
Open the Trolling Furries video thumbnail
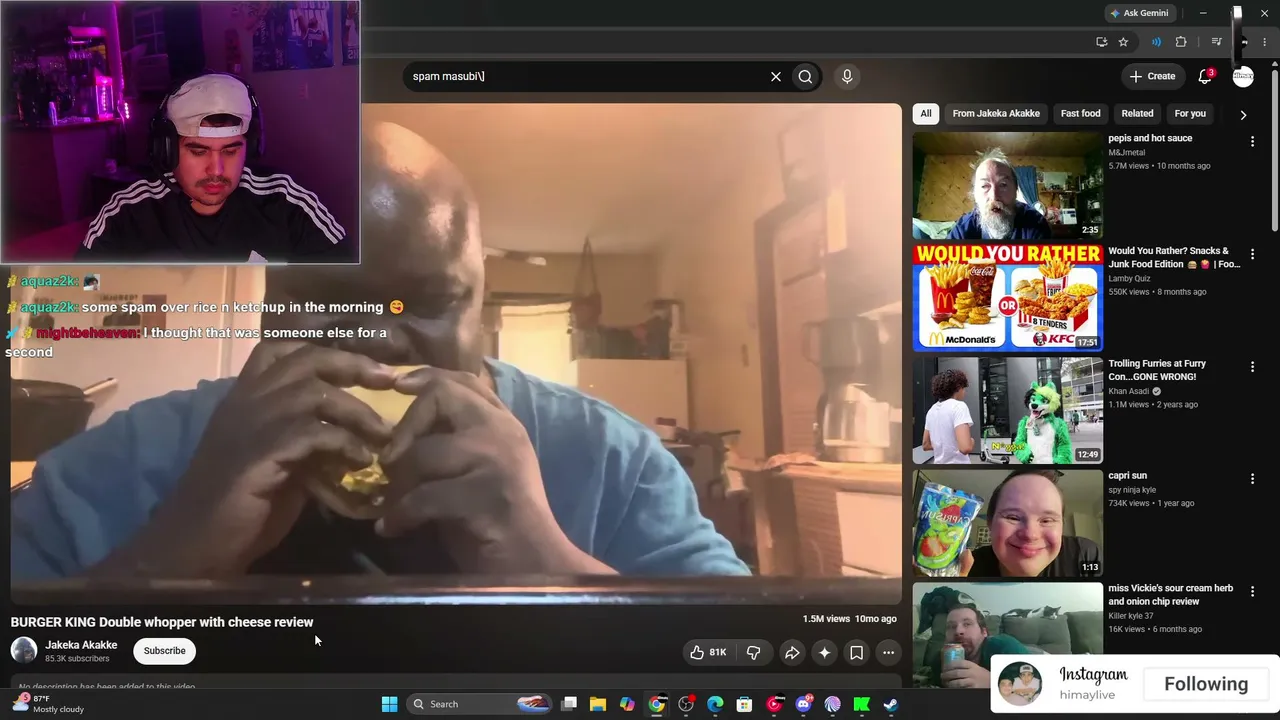[1007, 410]
